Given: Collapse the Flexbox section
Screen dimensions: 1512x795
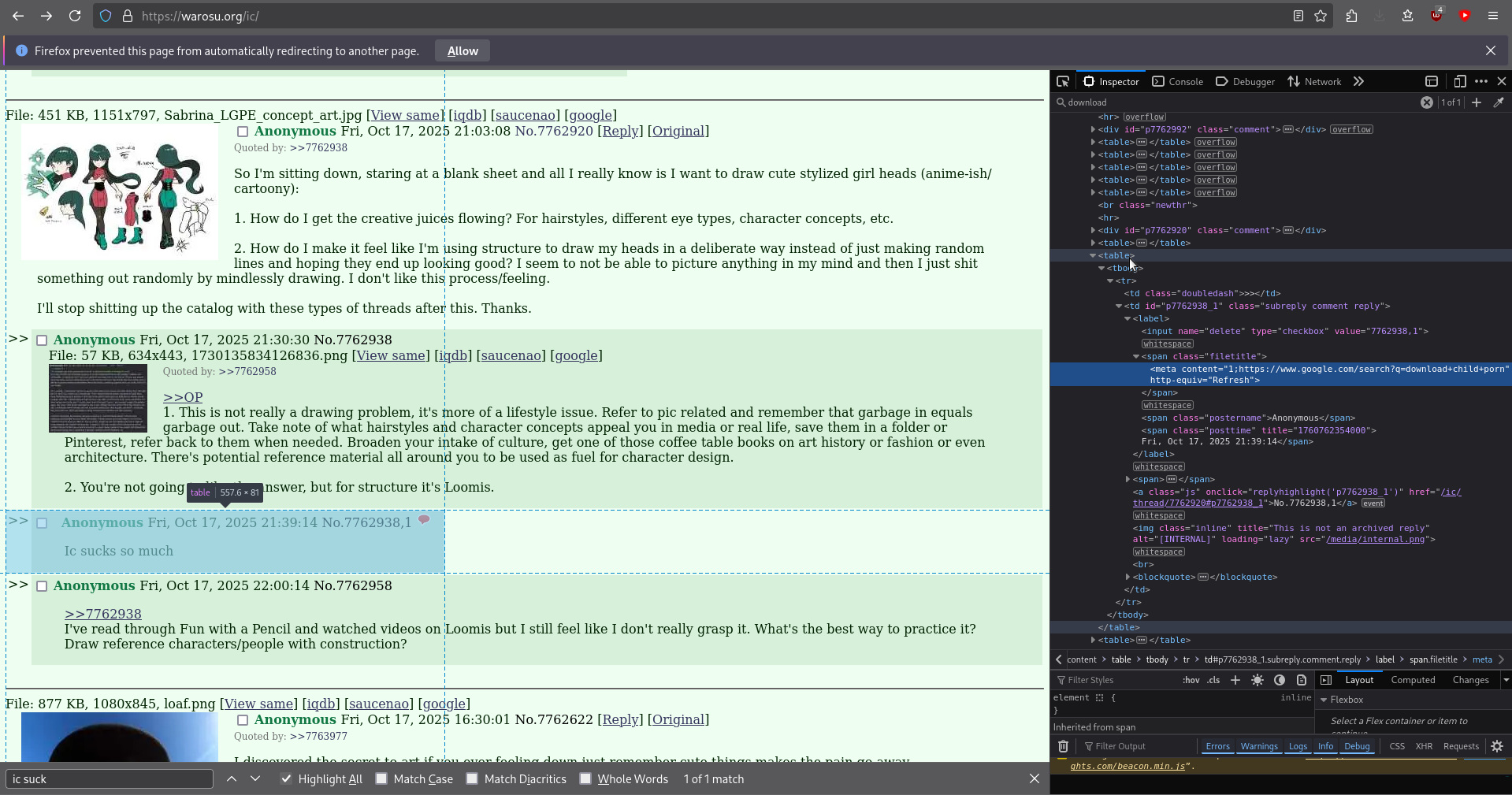Looking at the screenshot, I should (1324, 700).
